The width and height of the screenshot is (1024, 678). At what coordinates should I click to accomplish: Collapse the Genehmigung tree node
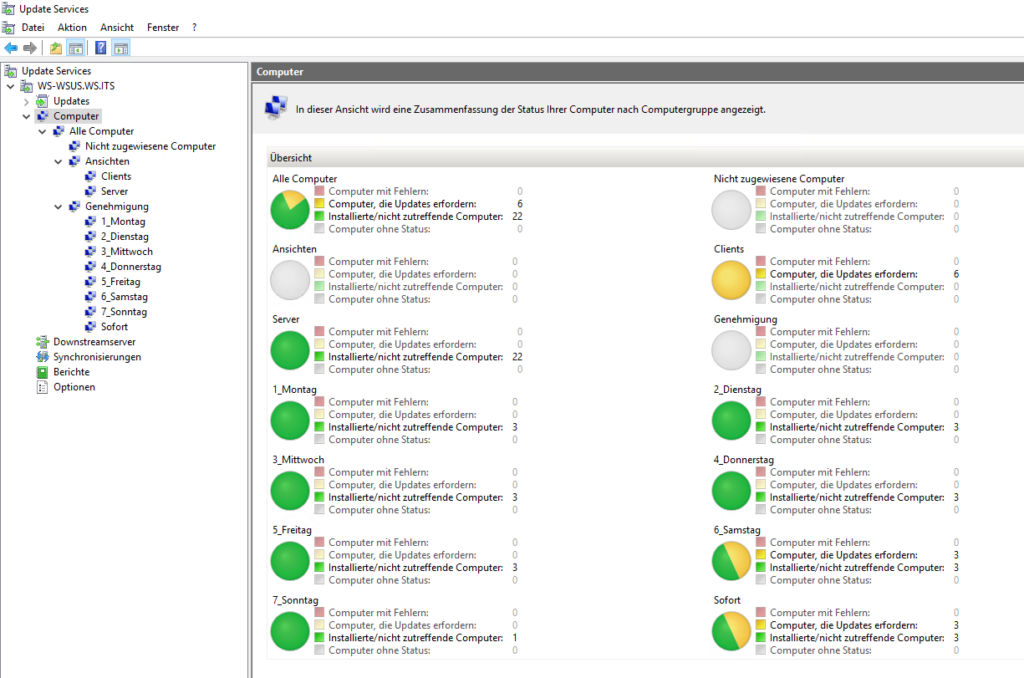(58, 206)
